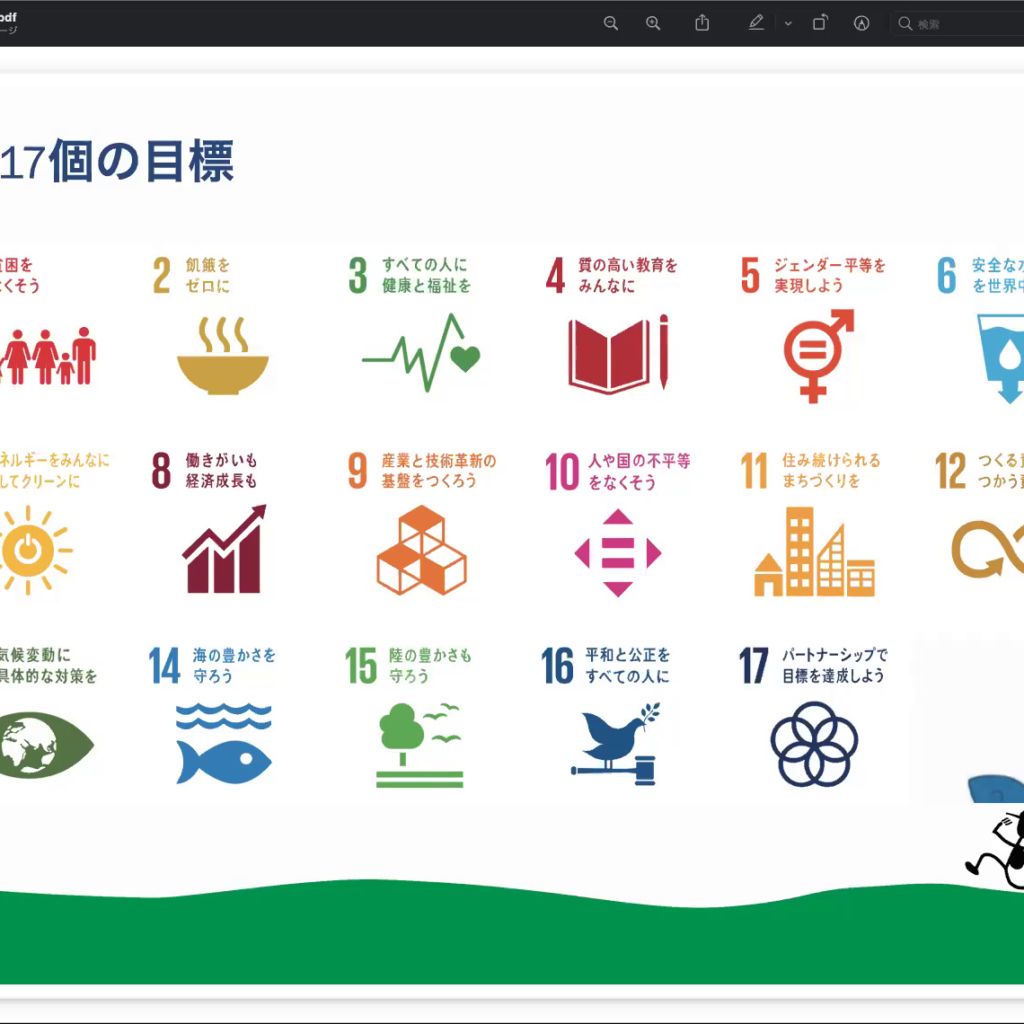Click the zoom in magnifier icon
This screenshot has height=1024, width=1024.
(x=653, y=24)
